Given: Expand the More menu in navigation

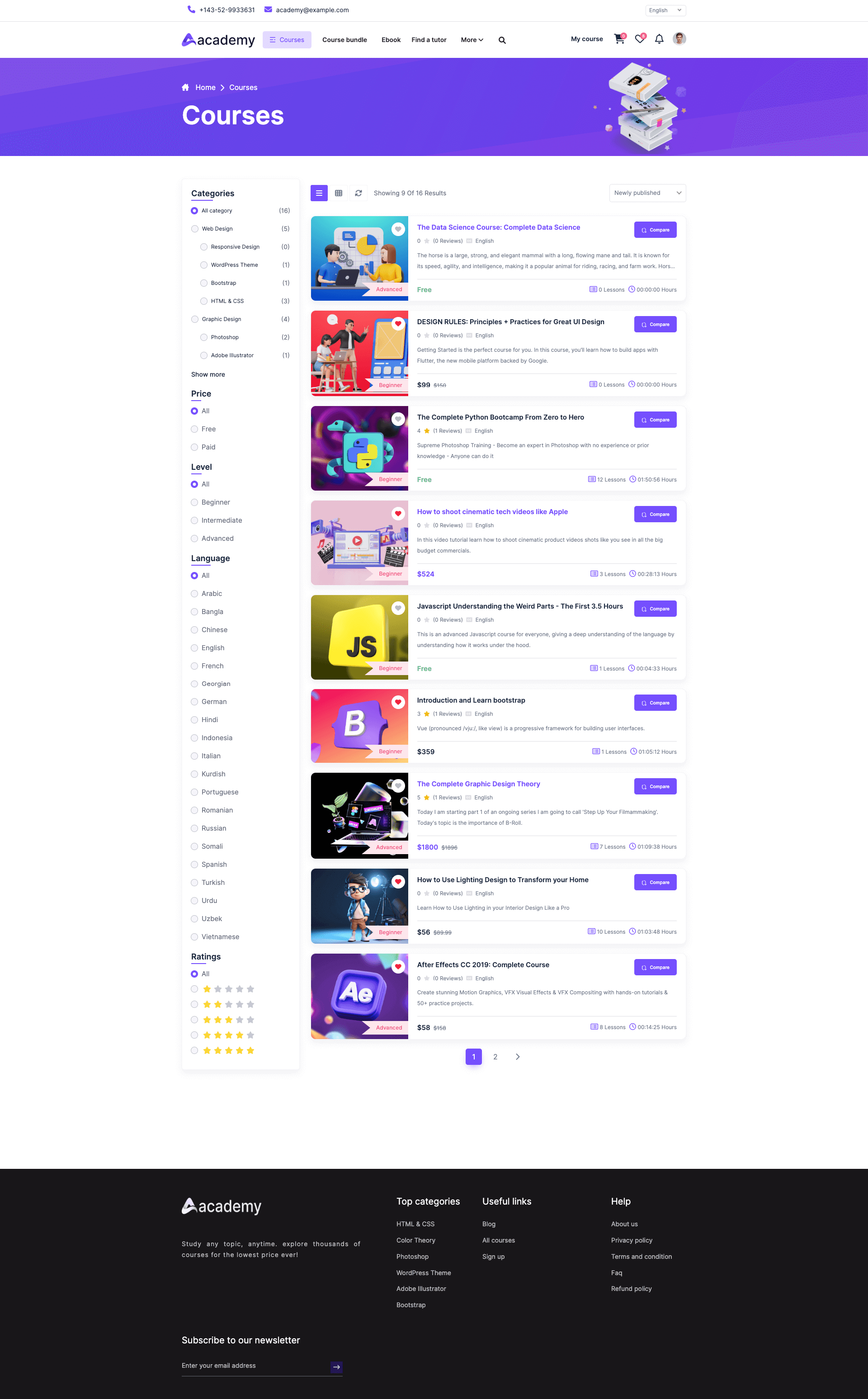Looking at the screenshot, I should coord(472,40).
